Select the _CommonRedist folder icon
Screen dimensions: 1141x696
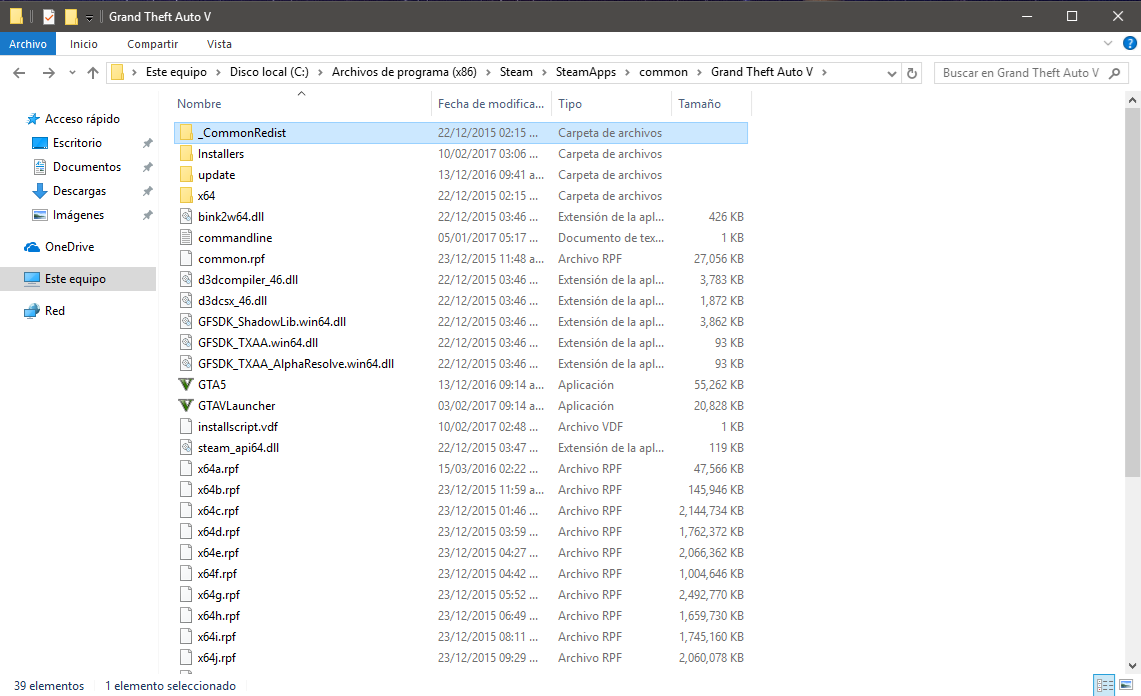[x=186, y=133]
